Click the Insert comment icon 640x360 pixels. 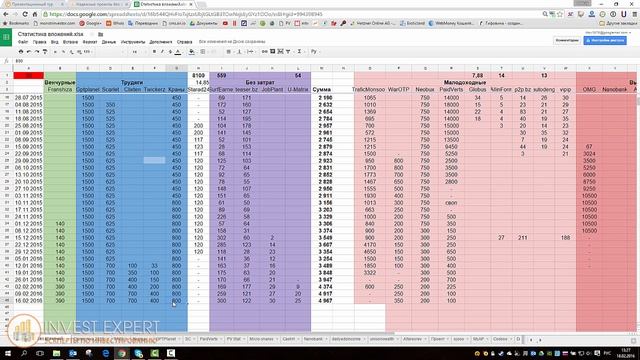[273, 51]
